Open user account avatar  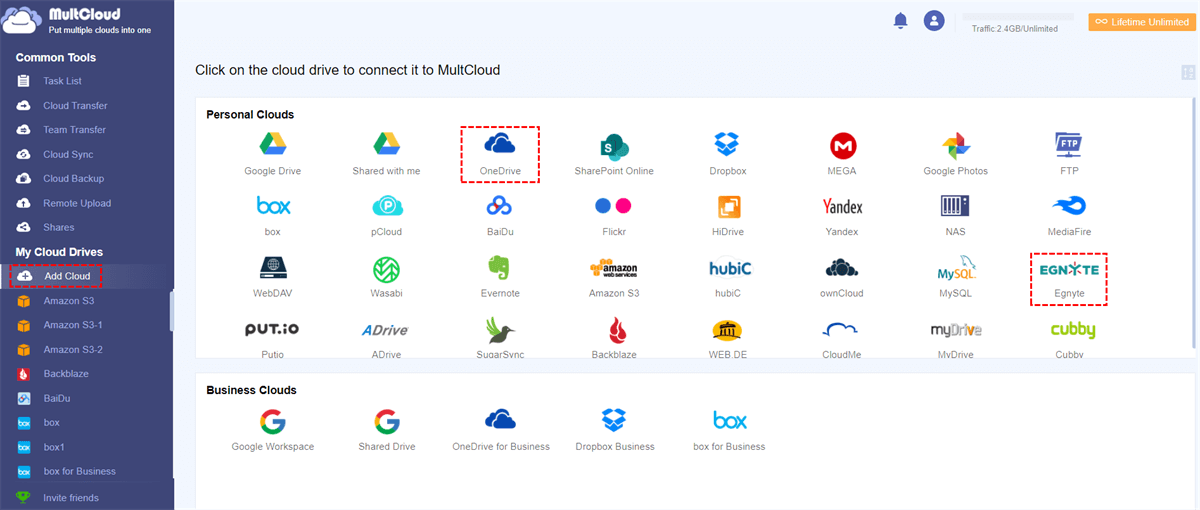(x=934, y=20)
